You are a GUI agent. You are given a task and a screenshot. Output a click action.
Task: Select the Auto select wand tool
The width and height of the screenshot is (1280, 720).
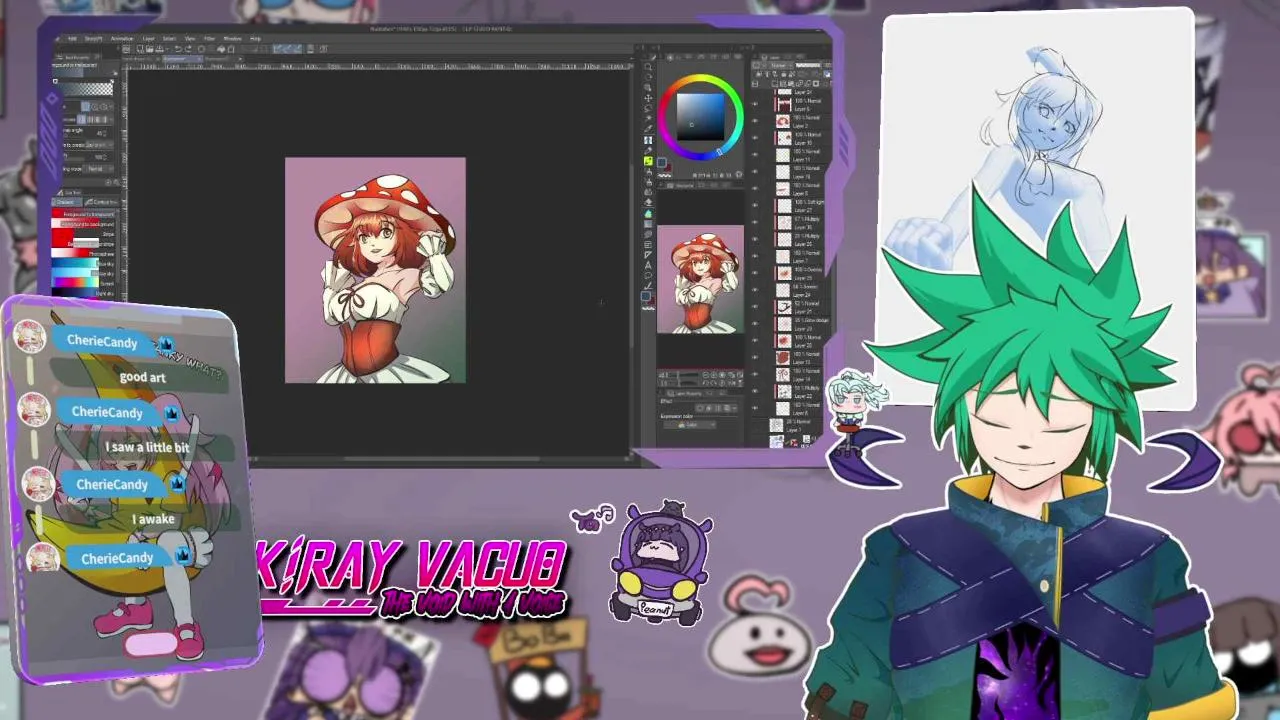(x=648, y=118)
